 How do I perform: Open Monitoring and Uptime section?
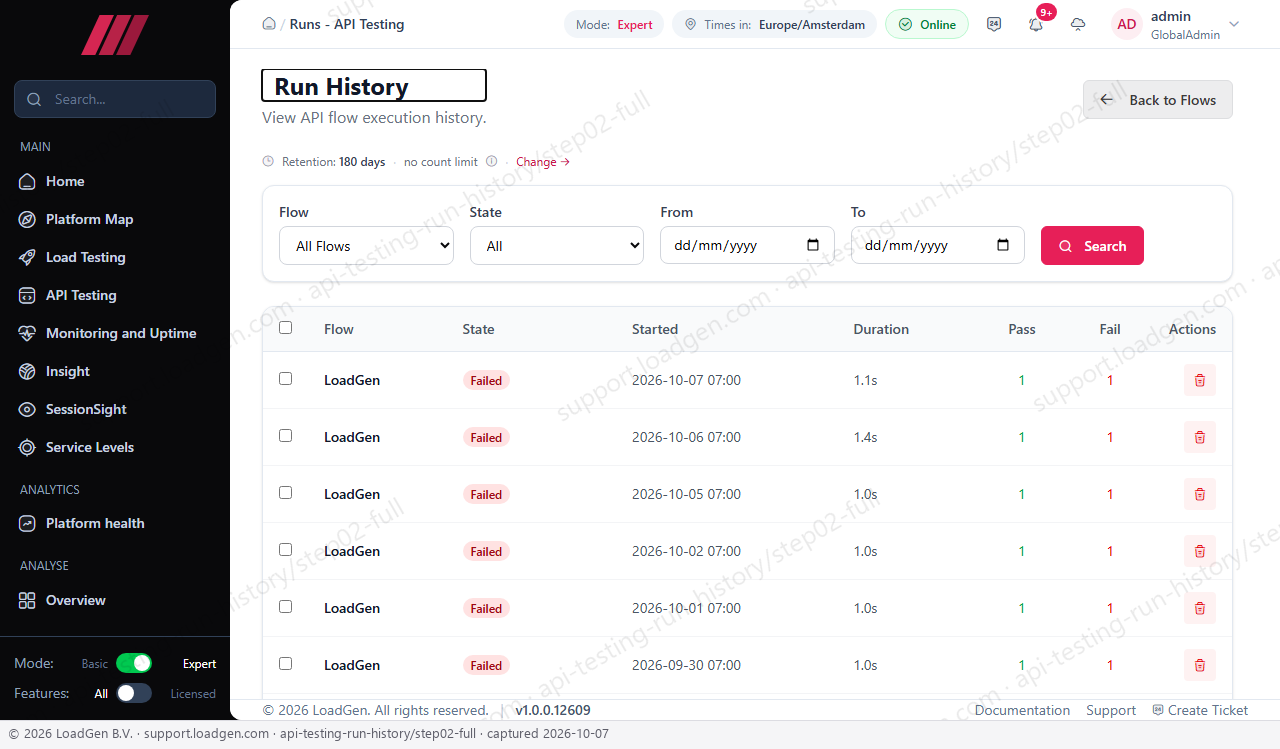click(115, 333)
